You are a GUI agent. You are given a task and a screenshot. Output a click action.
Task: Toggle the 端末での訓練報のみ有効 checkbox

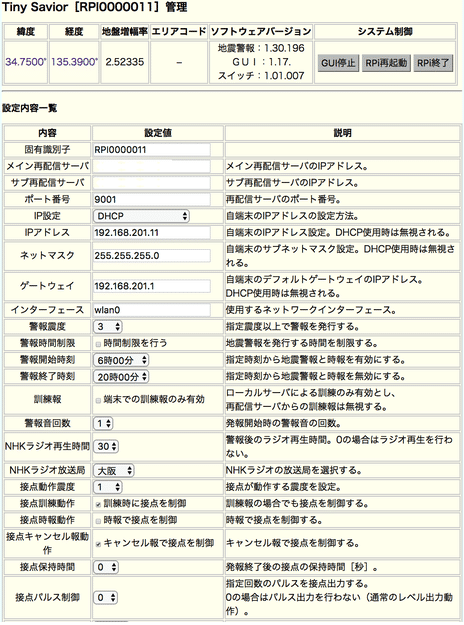(x=98, y=400)
